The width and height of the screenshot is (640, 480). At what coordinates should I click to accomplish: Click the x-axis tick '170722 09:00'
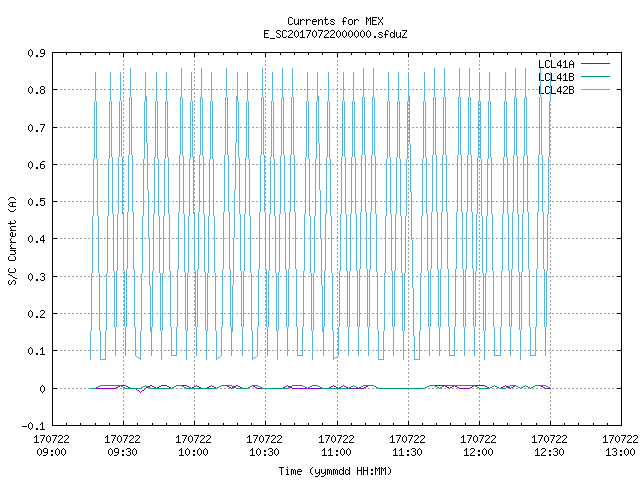coord(51,446)
